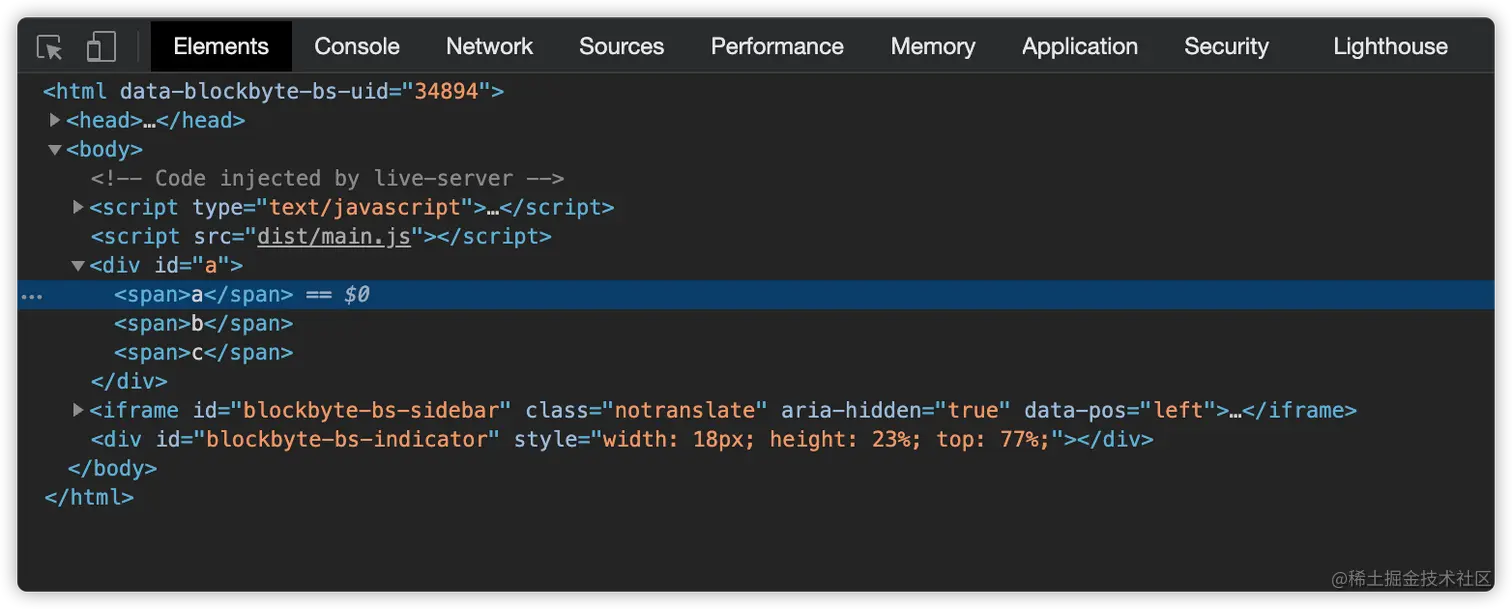Select the live-server comment line
The image size is (1512, 609).
[x=327, y=179]
